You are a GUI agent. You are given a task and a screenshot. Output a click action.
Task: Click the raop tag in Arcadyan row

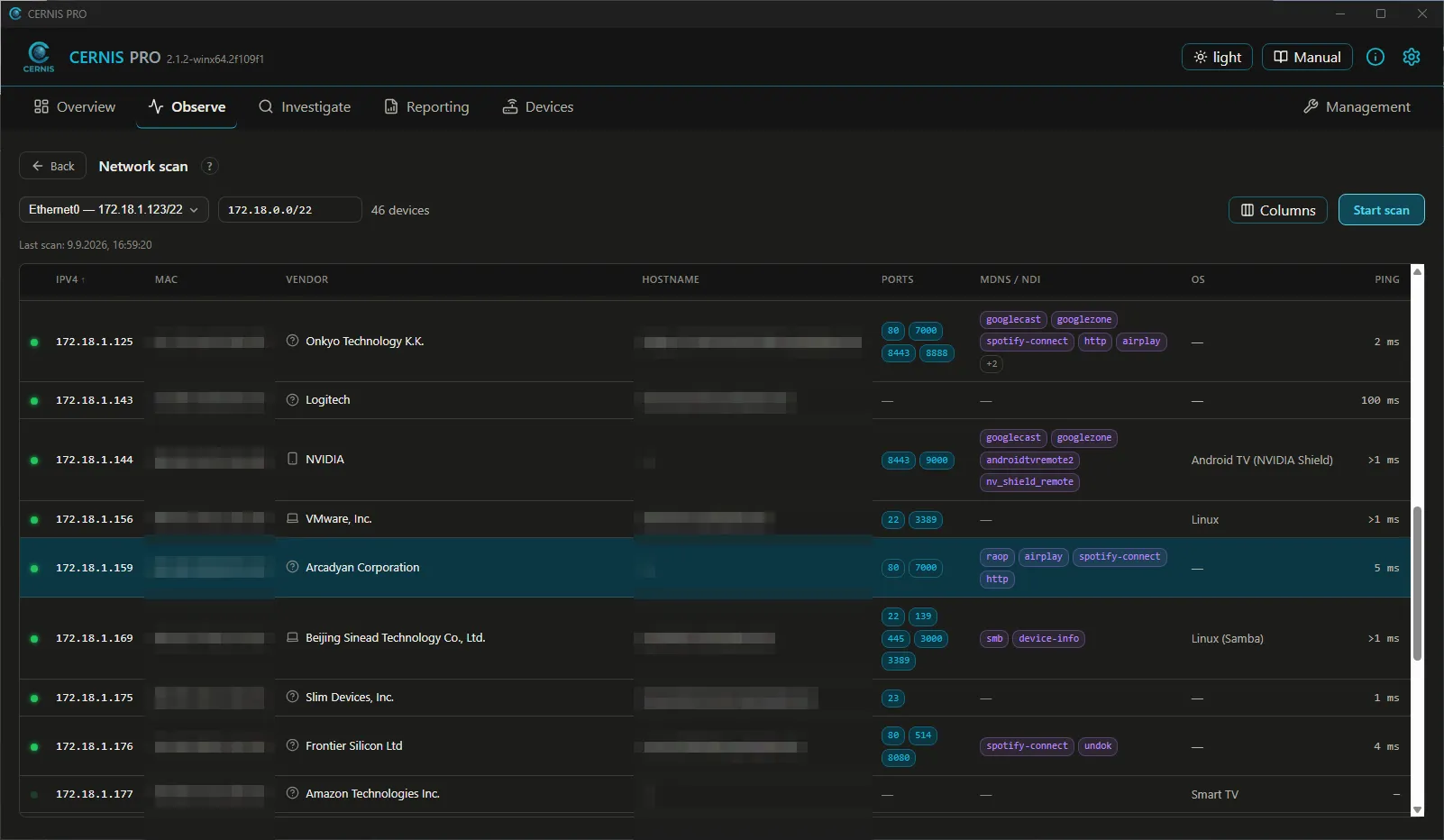tap(997, 557)
